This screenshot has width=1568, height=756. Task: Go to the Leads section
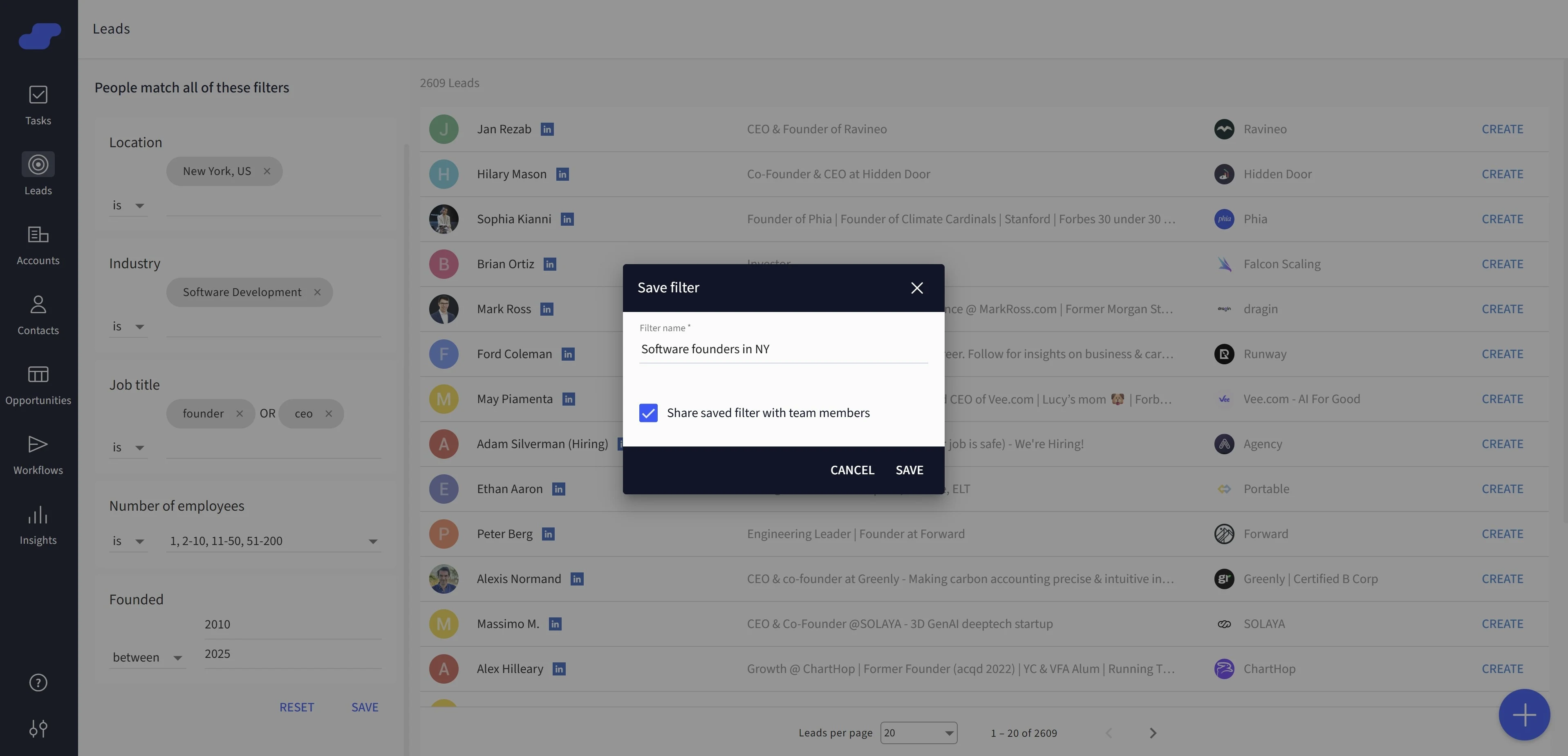click(x=38, y=175)
